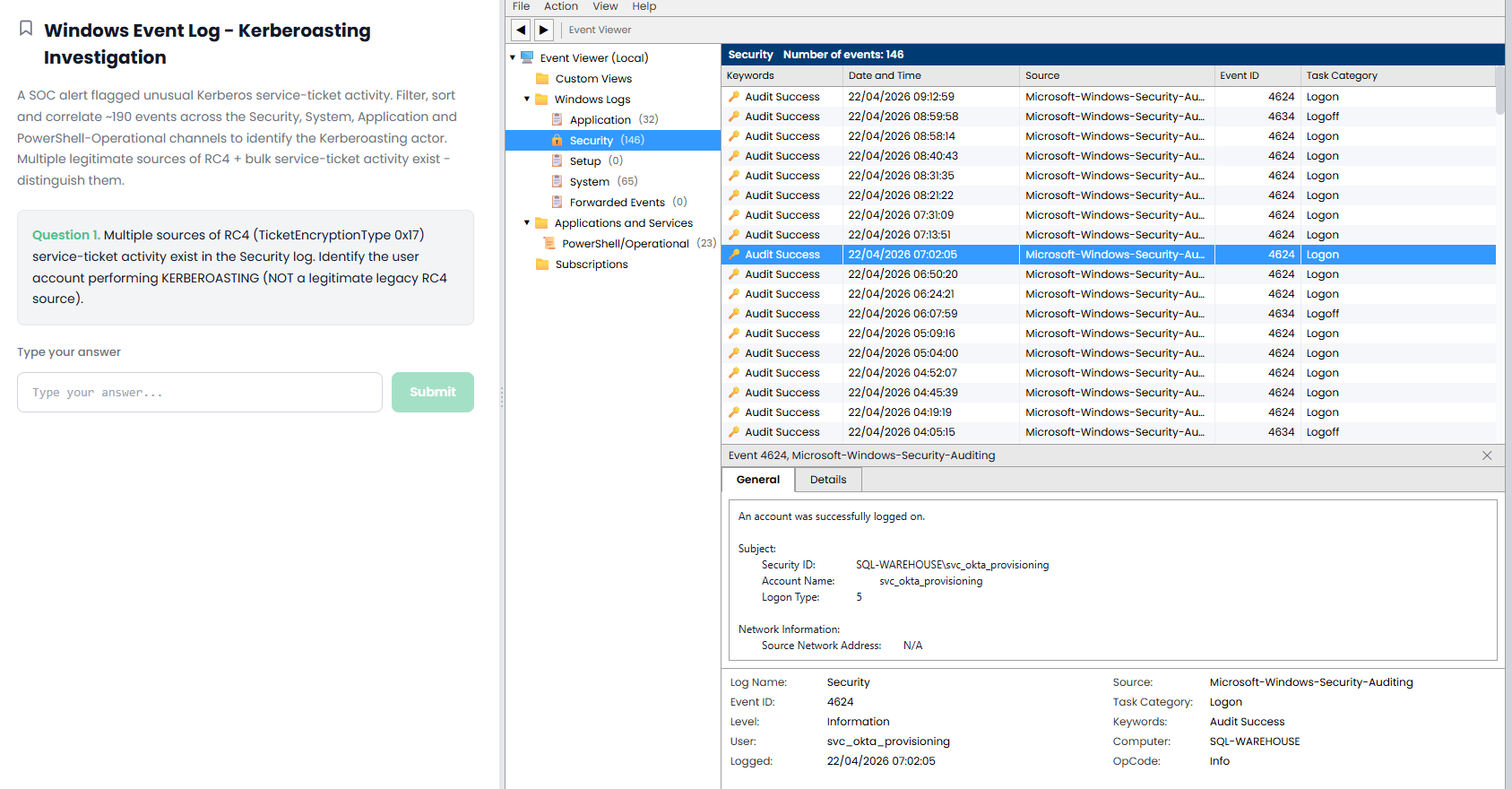Sort events by Event ID column
The width and height of the screenshot is (1512, 789).
click(1257, 75)
